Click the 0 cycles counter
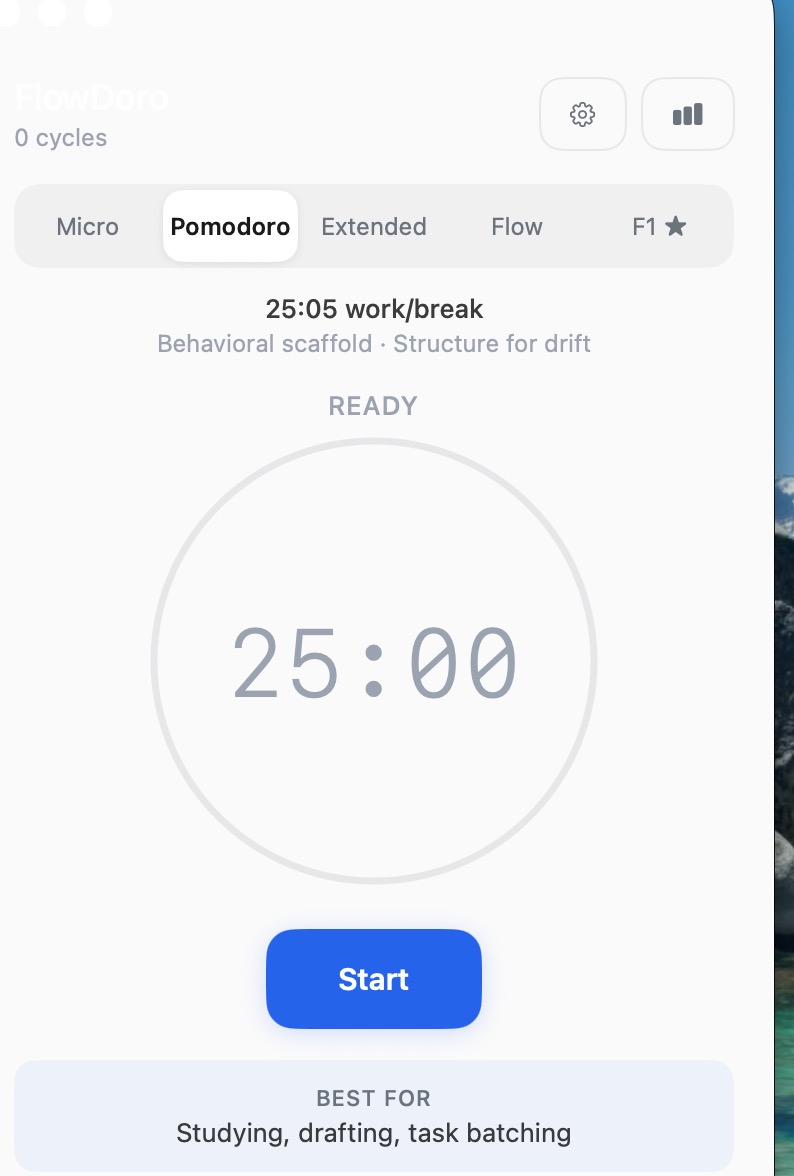Image resolution: width=794 pixels, height=1176 pixels. (x=61, y=138)
